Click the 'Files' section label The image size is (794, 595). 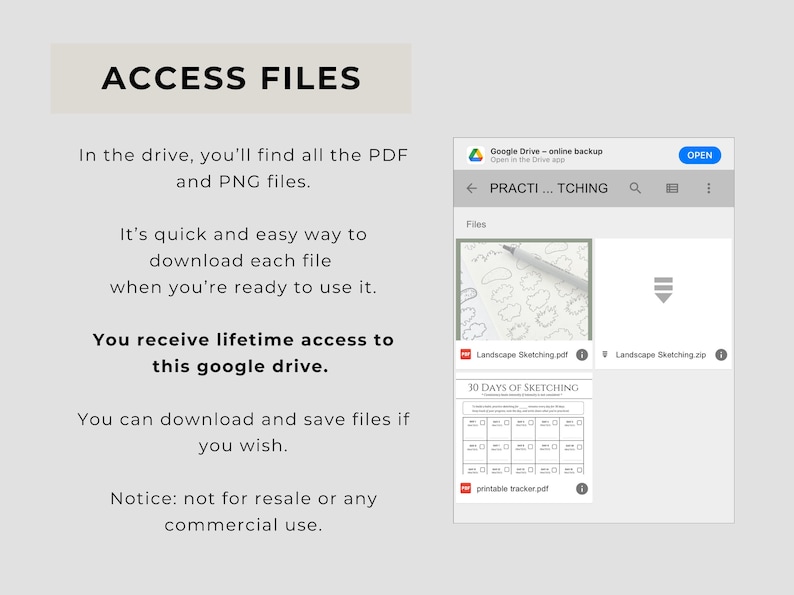476,224
